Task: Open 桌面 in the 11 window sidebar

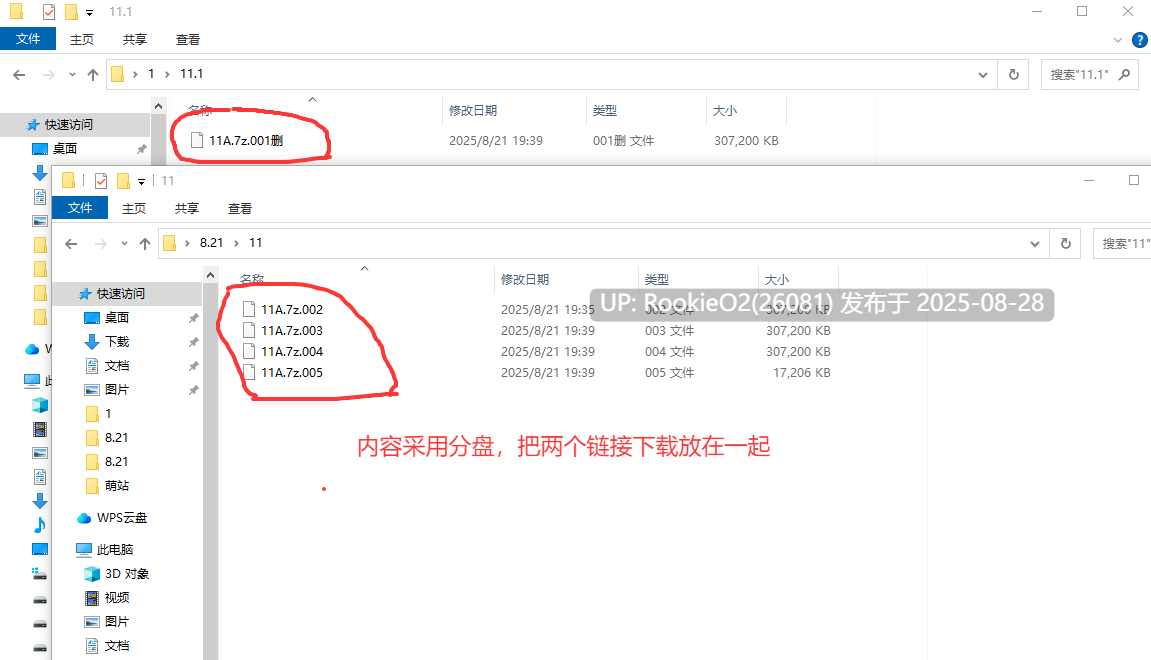Action: pyautogui.click(x=117, y=317)
